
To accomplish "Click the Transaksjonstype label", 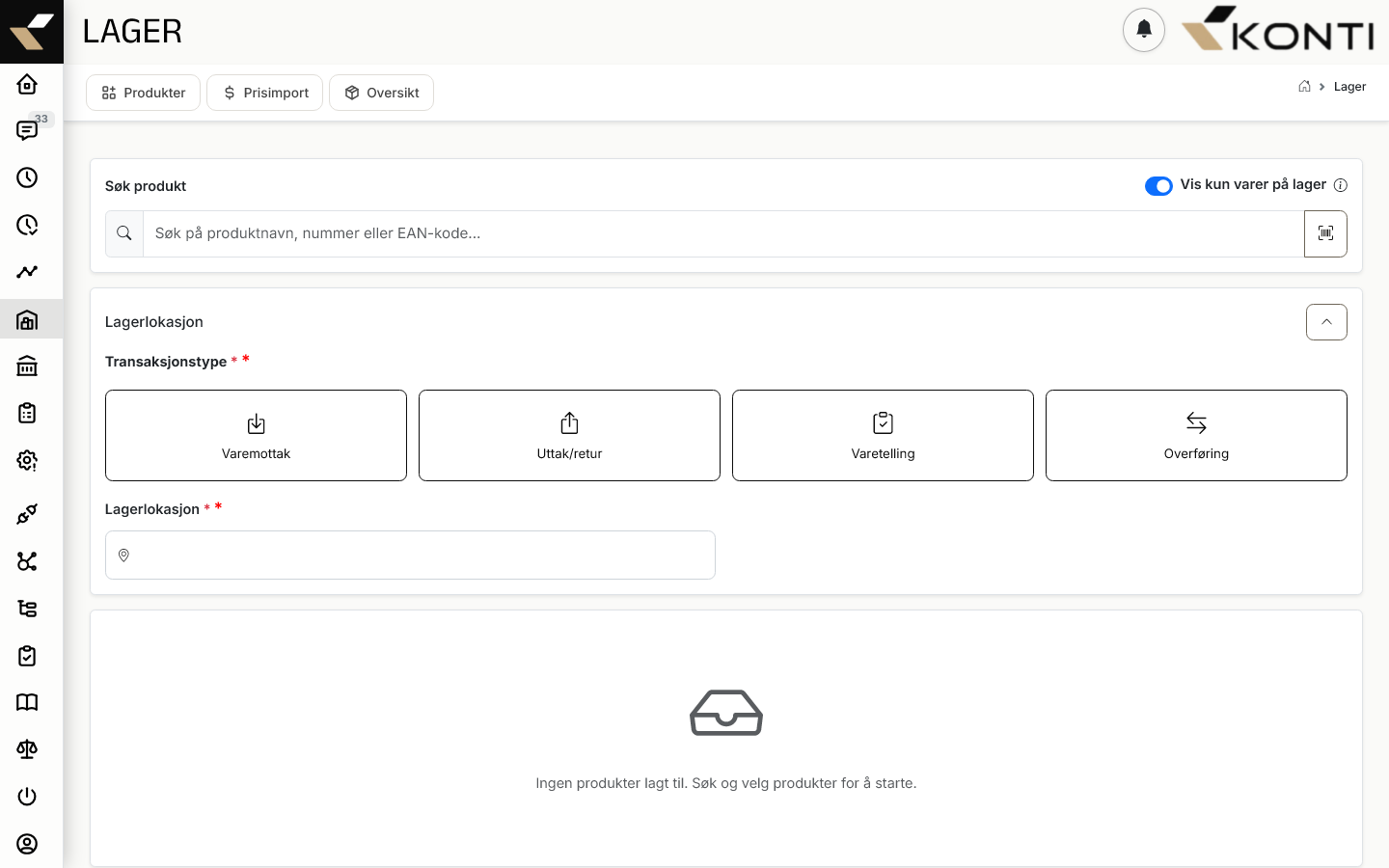I will click(x=166, y=362).
